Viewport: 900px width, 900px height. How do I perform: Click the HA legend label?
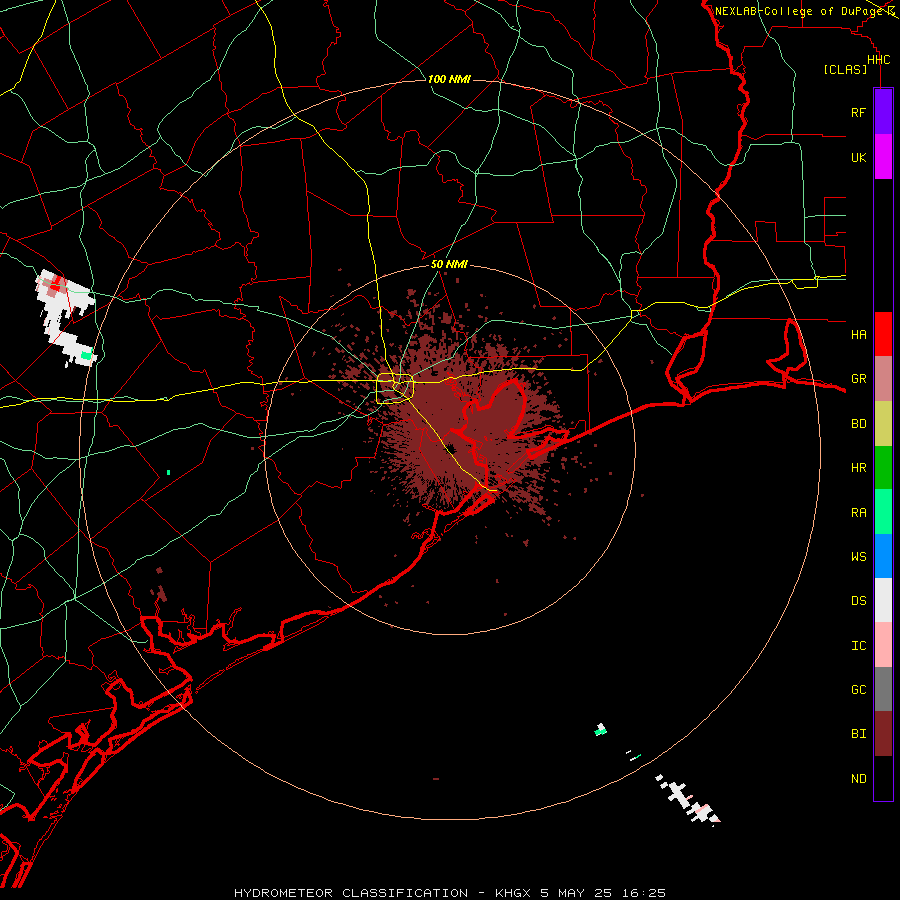[858, 334]
